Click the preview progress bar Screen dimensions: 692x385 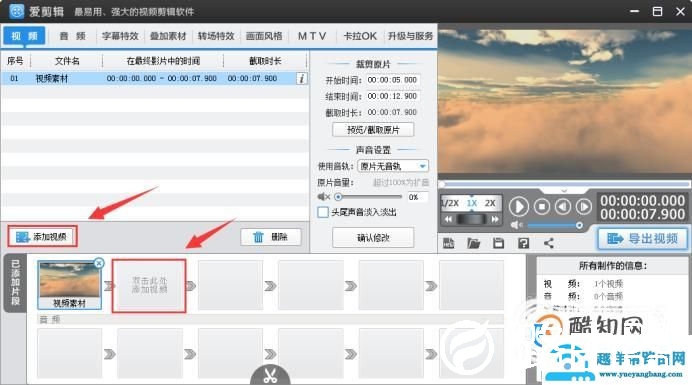pos(564,184)
